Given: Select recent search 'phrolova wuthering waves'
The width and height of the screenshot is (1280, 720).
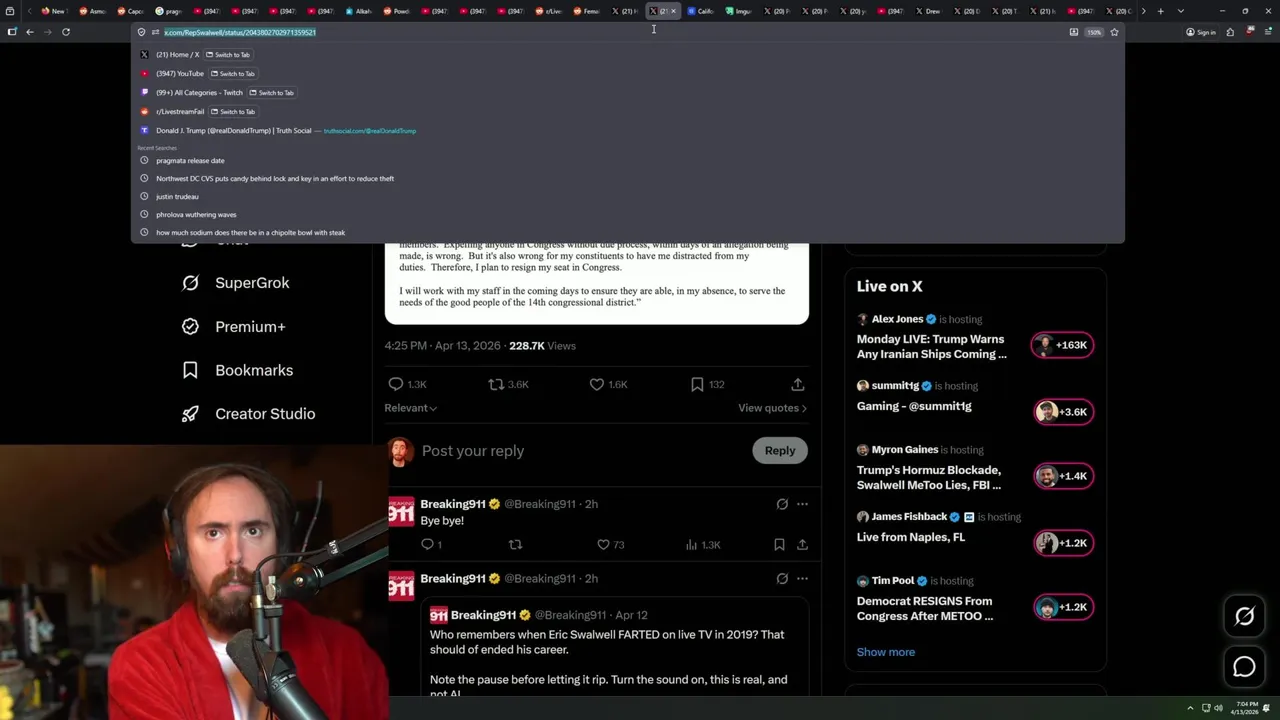Looking at the screenshot, I should tap(628, 214).
